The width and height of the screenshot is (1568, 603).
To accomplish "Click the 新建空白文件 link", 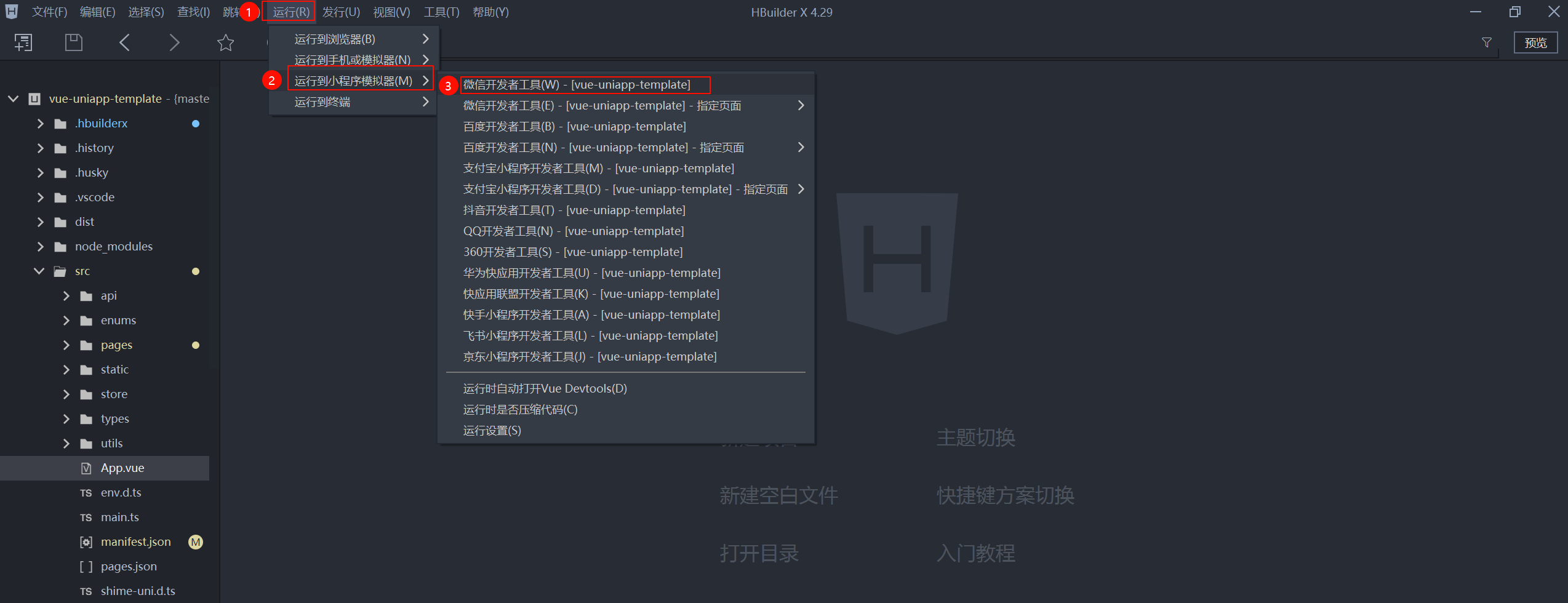I will tap(779, 495).
